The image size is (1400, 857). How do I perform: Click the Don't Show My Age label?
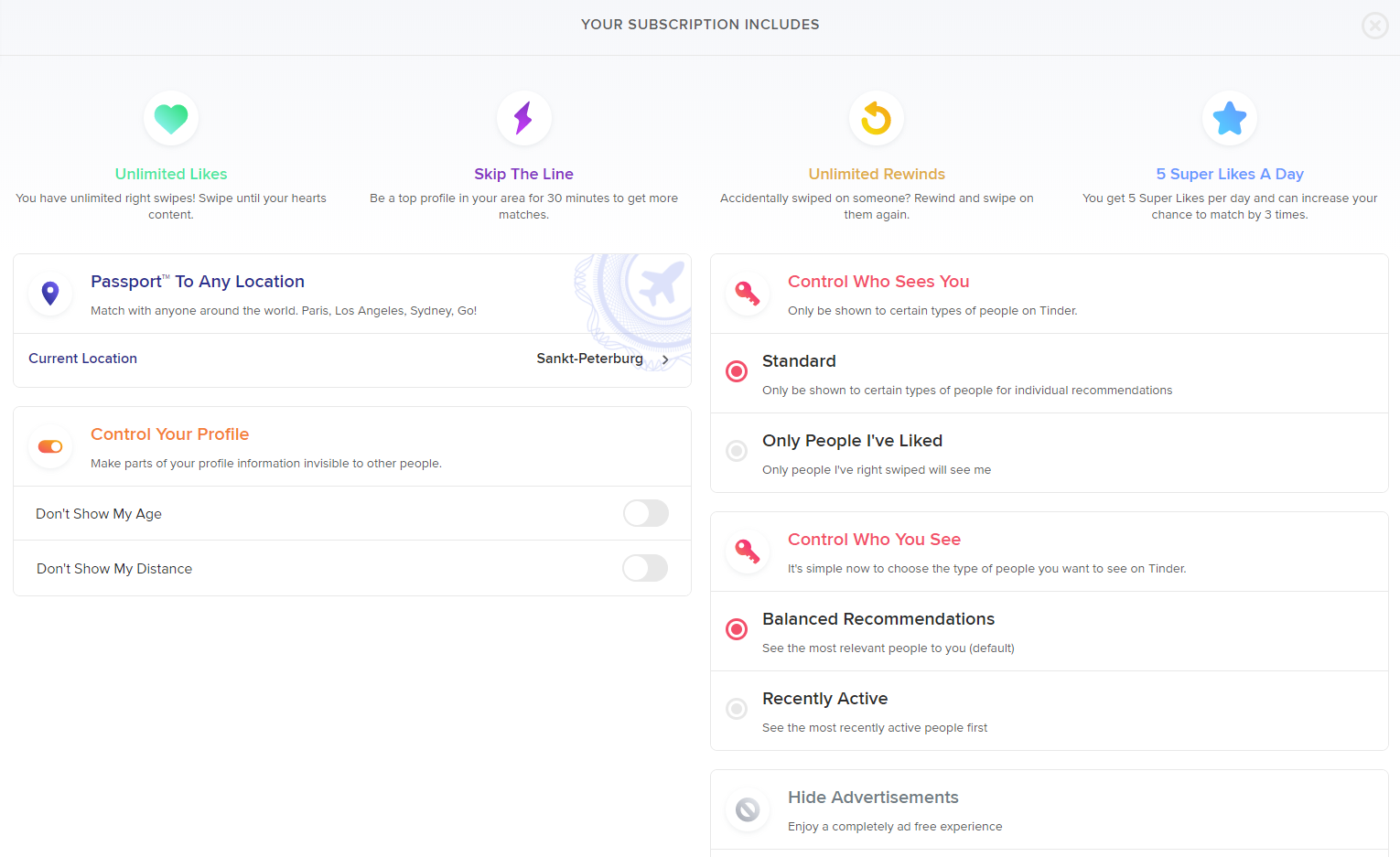coord(99,514)
